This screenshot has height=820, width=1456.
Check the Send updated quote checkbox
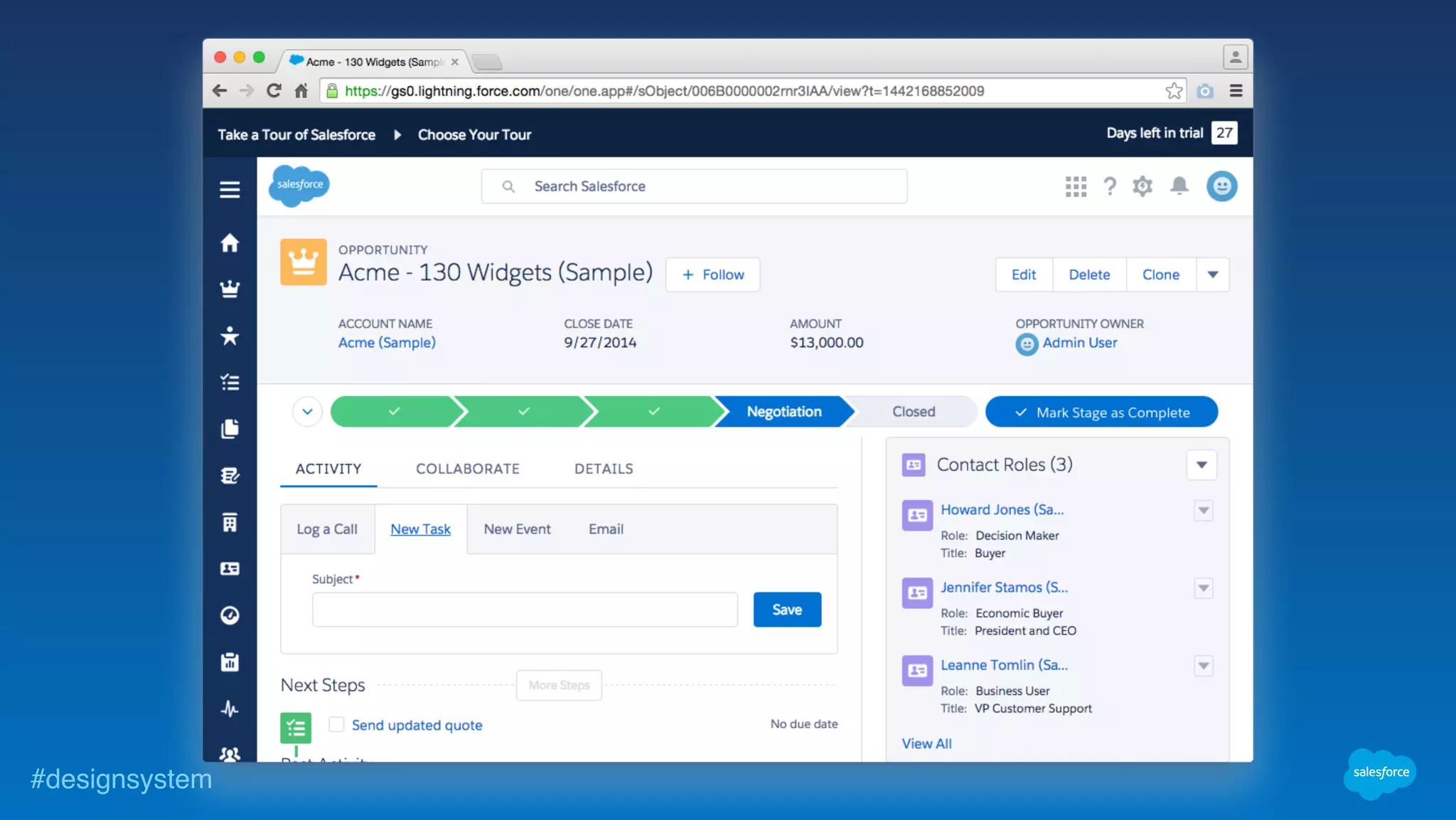pyautogui.click(x=336, y=724)
